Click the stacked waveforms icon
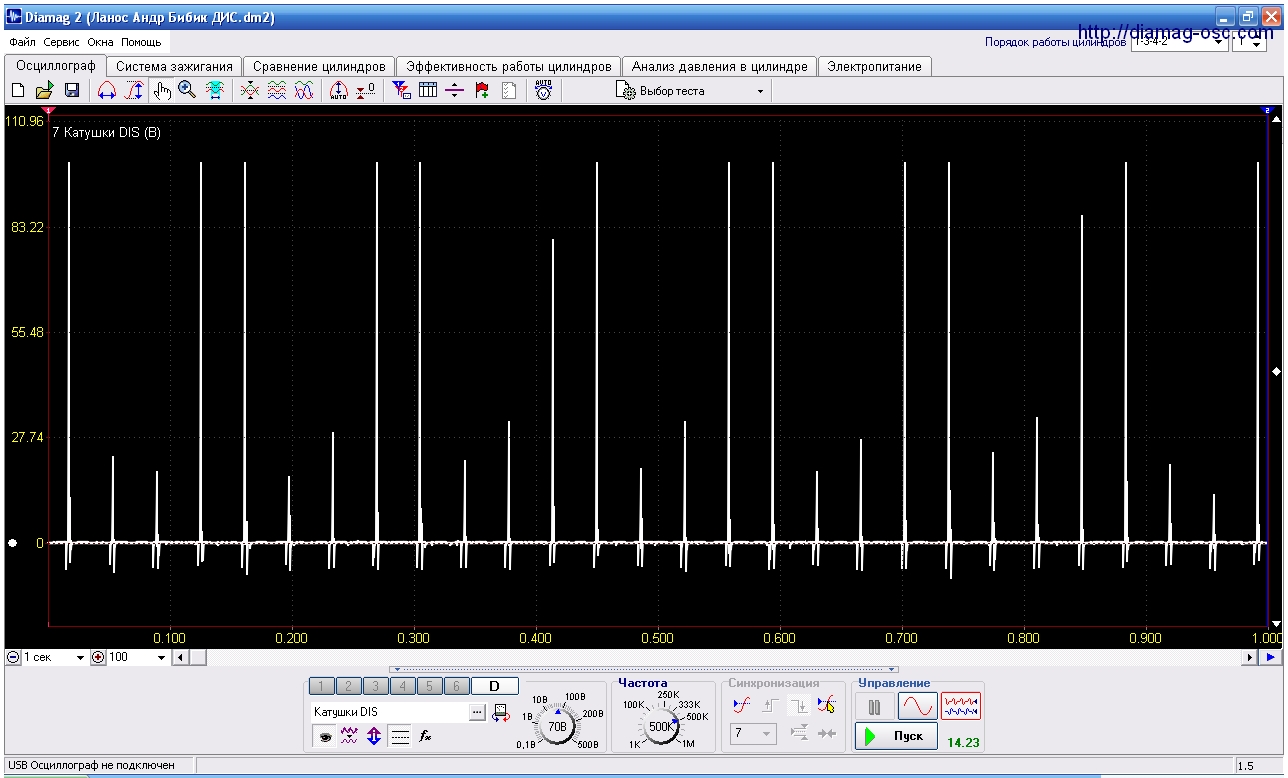Image resolution: width=1288 pixels, height=778 pixels. click(277, 91)
